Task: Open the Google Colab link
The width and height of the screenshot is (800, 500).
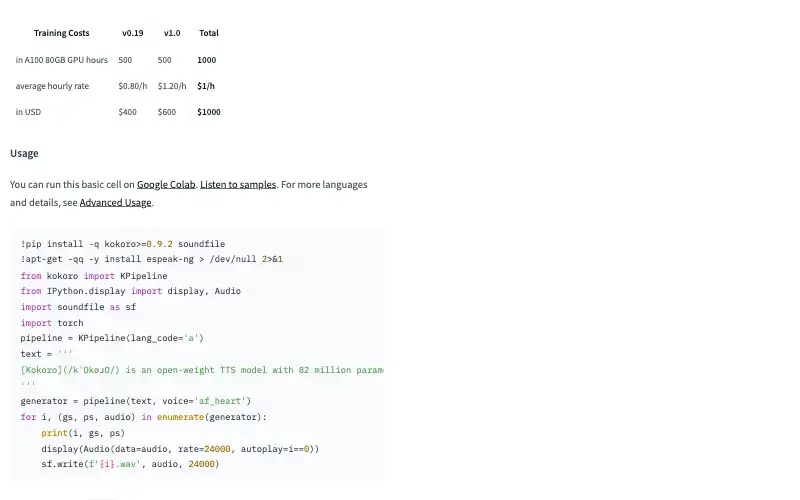Action: click(166, 185)
